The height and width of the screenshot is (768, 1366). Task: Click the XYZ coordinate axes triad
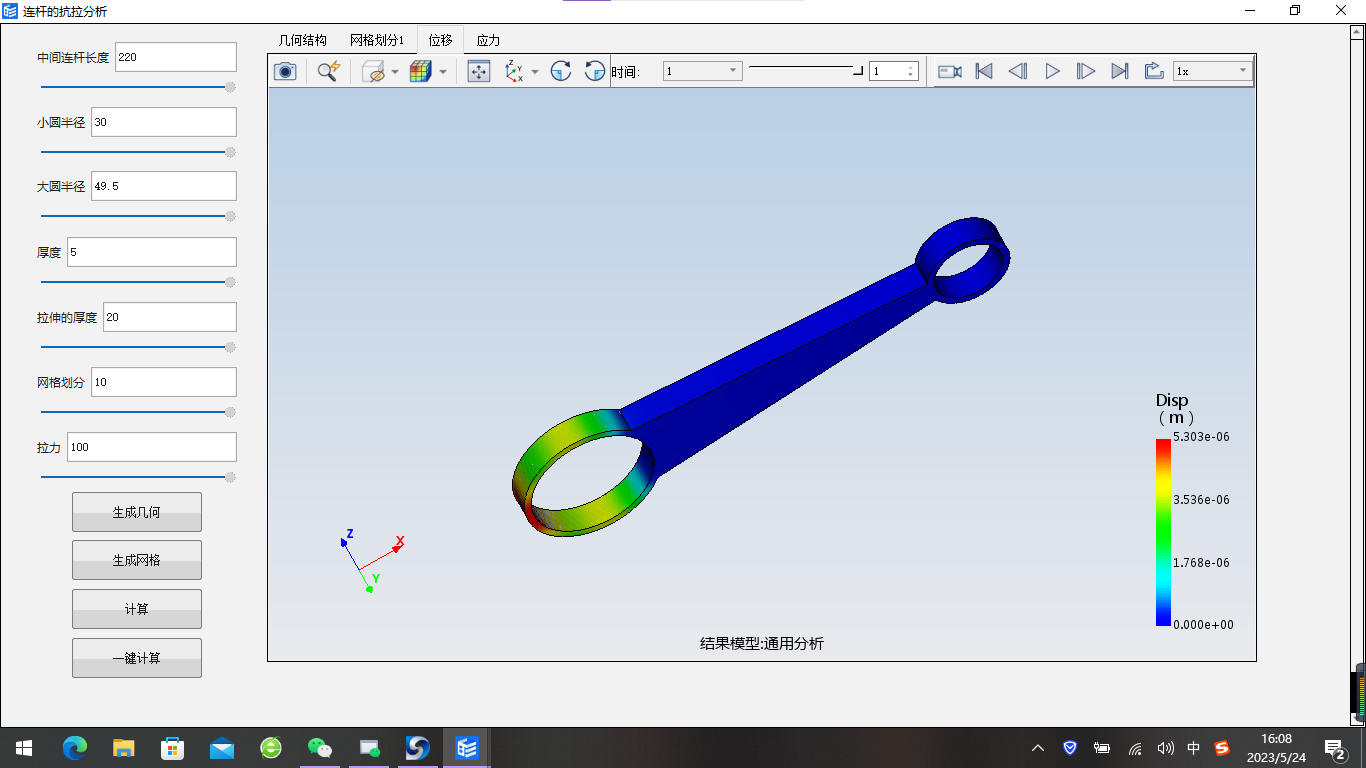coord(370,560)
